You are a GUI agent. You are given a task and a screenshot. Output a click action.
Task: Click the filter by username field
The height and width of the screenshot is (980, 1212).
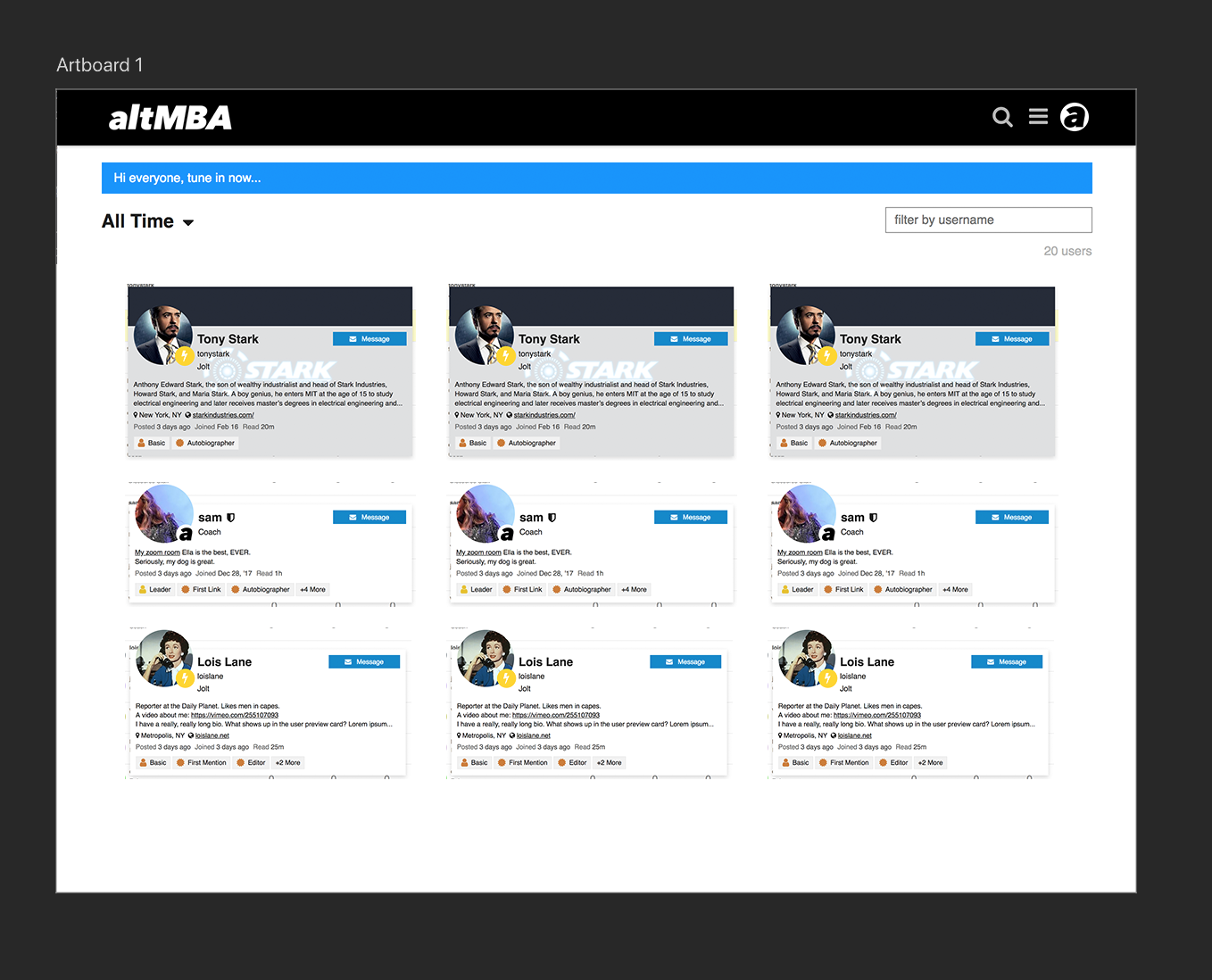pos(988,220)
